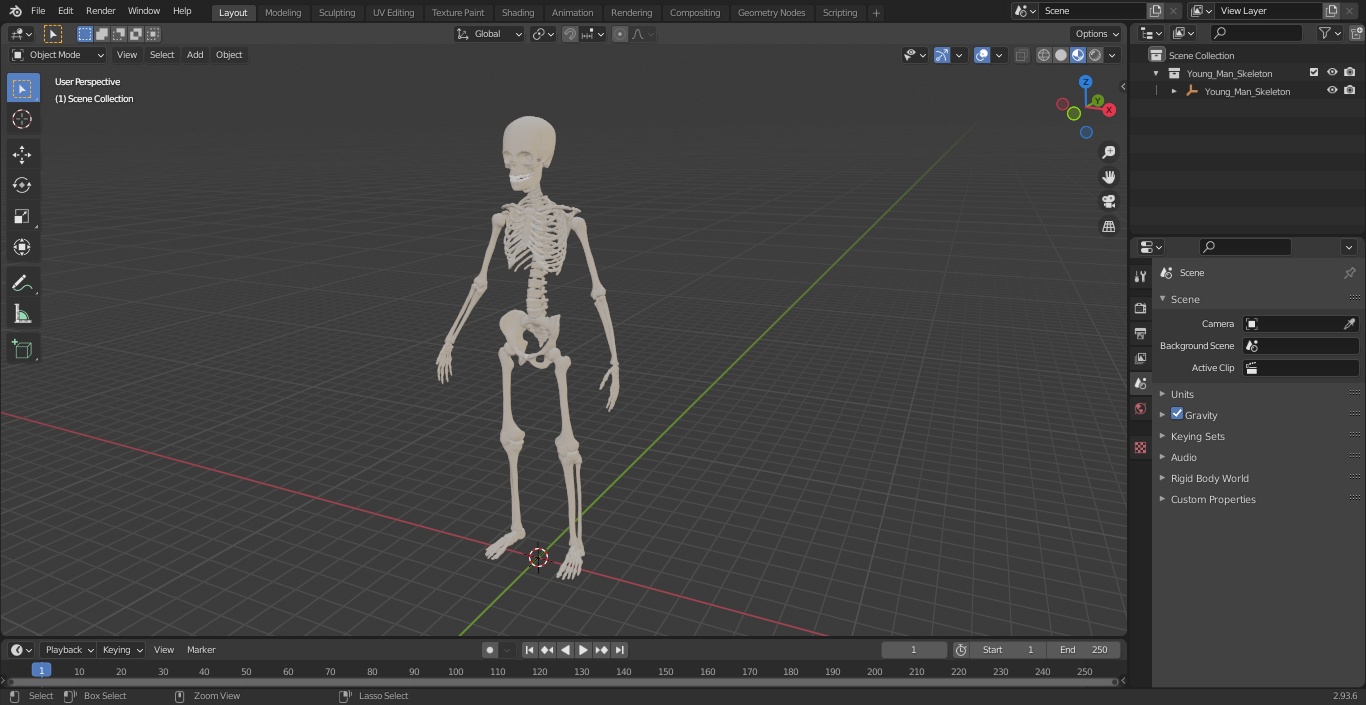
Task: Open Object Mode dropdown
Action: point(57,55)
